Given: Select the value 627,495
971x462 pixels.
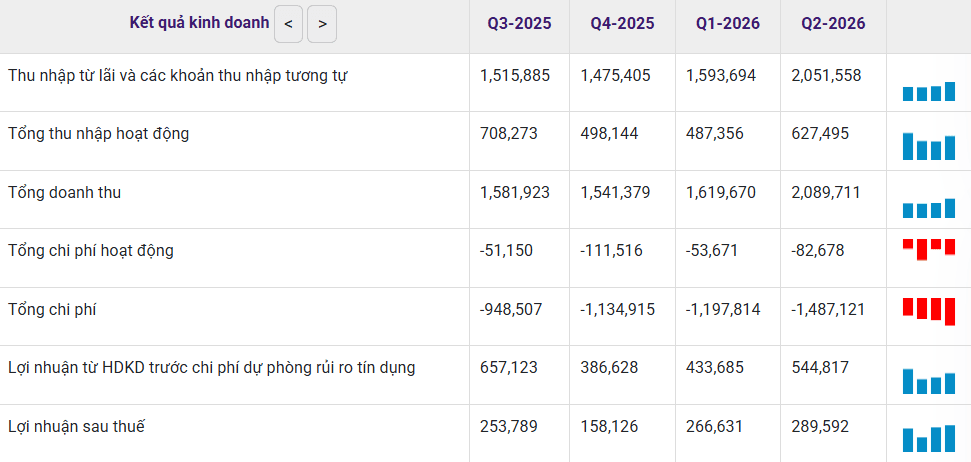Looking at the screenshot, I should (x=820, y=134).
